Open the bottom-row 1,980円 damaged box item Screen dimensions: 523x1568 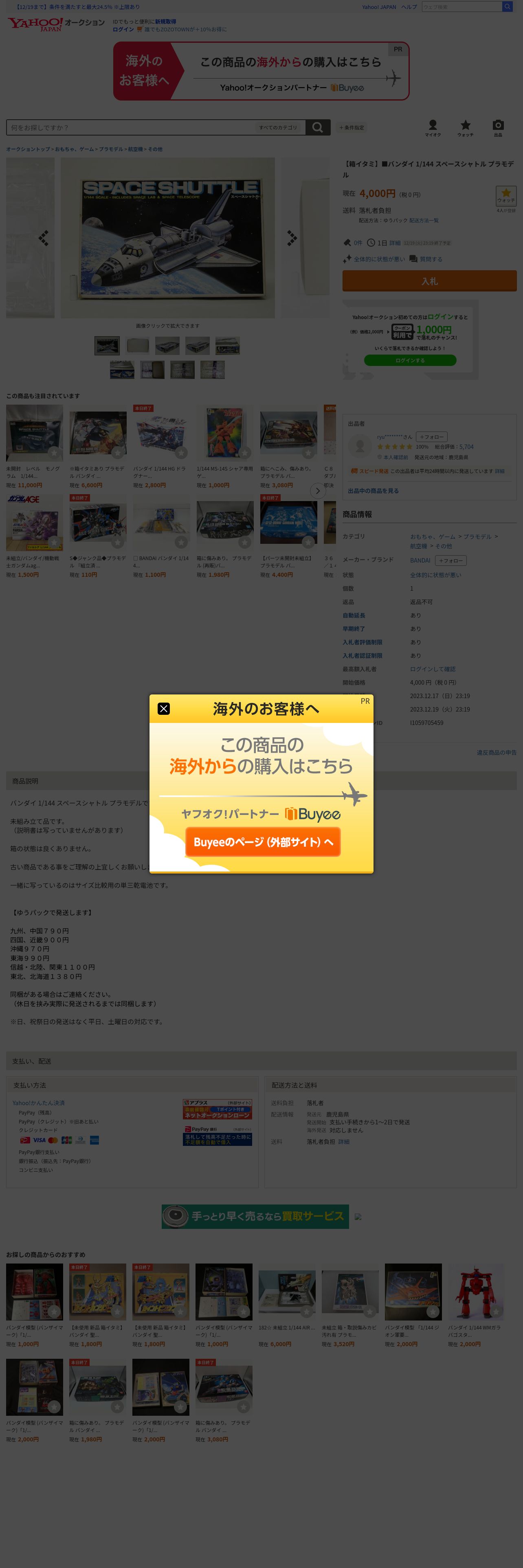point(97,1388)
